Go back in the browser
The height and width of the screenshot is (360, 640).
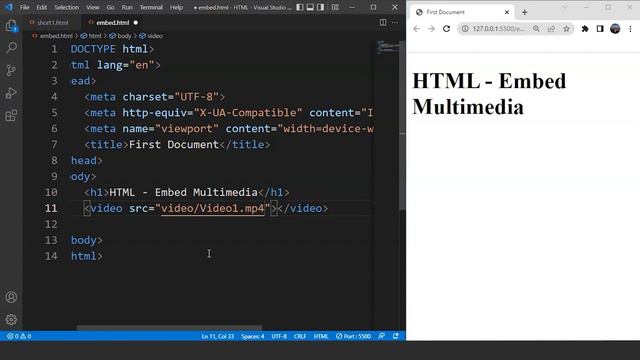pos(416,29)
